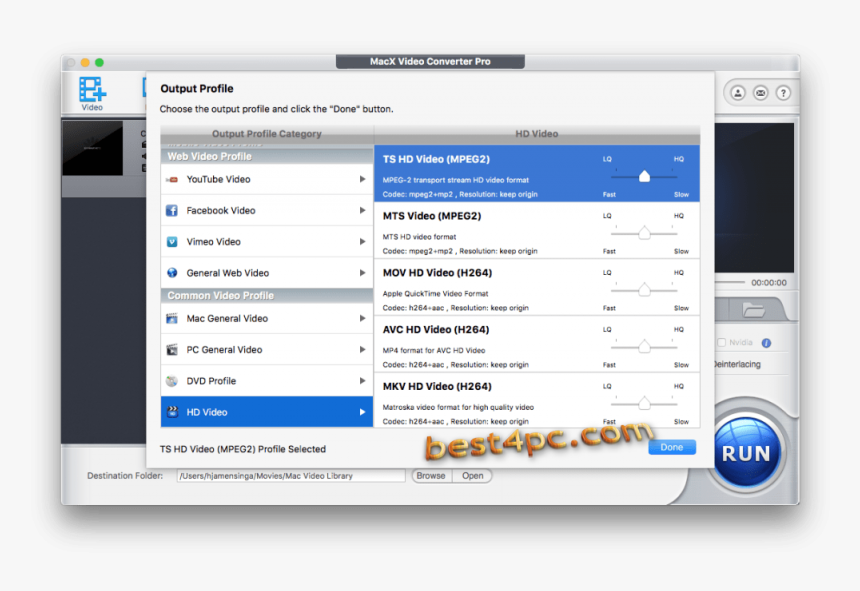The width and height of the screenshot is (860, 591).
Task: Click the Destination Folder path field
Action: 291,476
